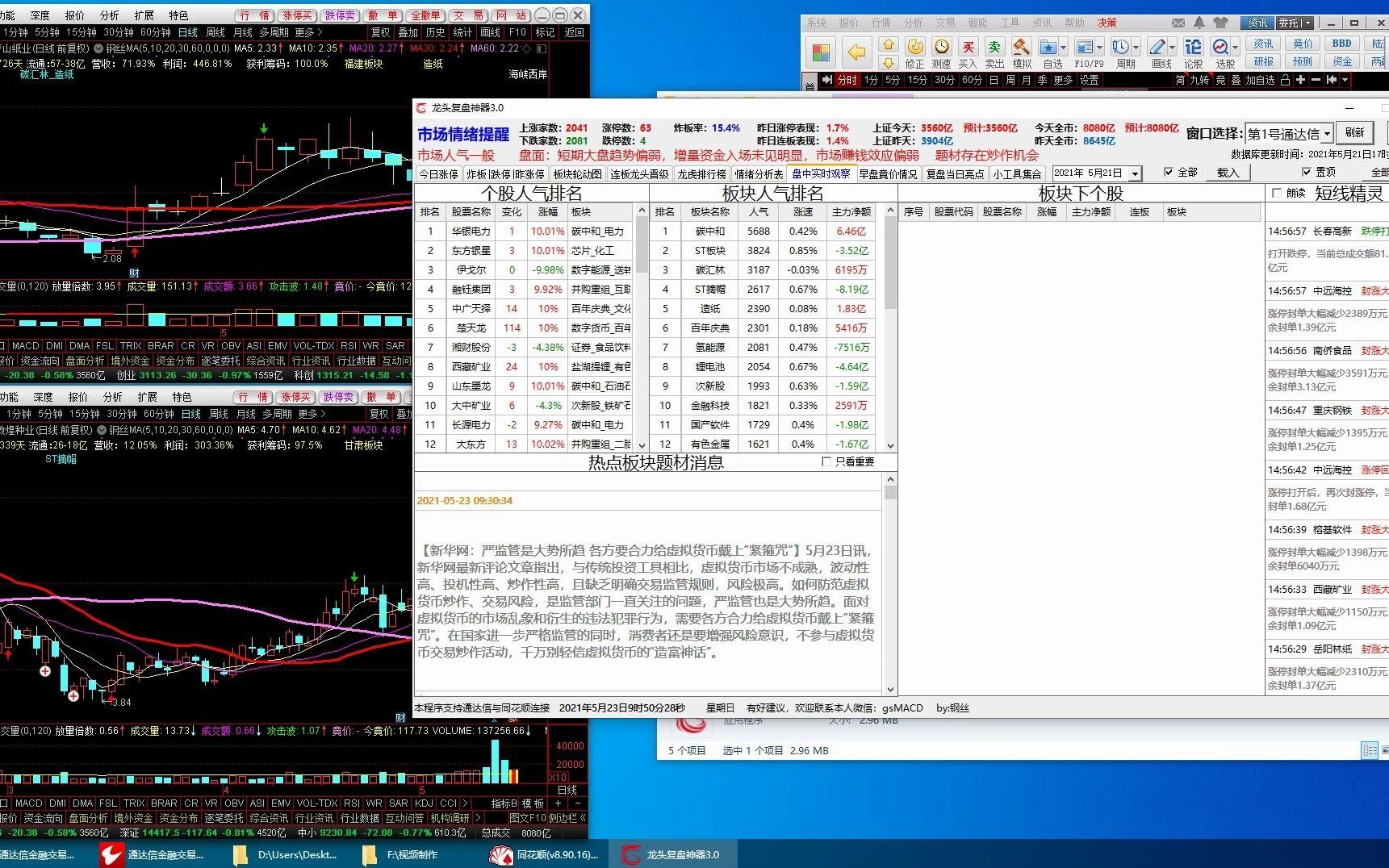Click the yellow down arrow toolbar icon
Image resolution: width=1389 pixels, height=868 pixels.
pyautogui.click(x=888, y=62)
